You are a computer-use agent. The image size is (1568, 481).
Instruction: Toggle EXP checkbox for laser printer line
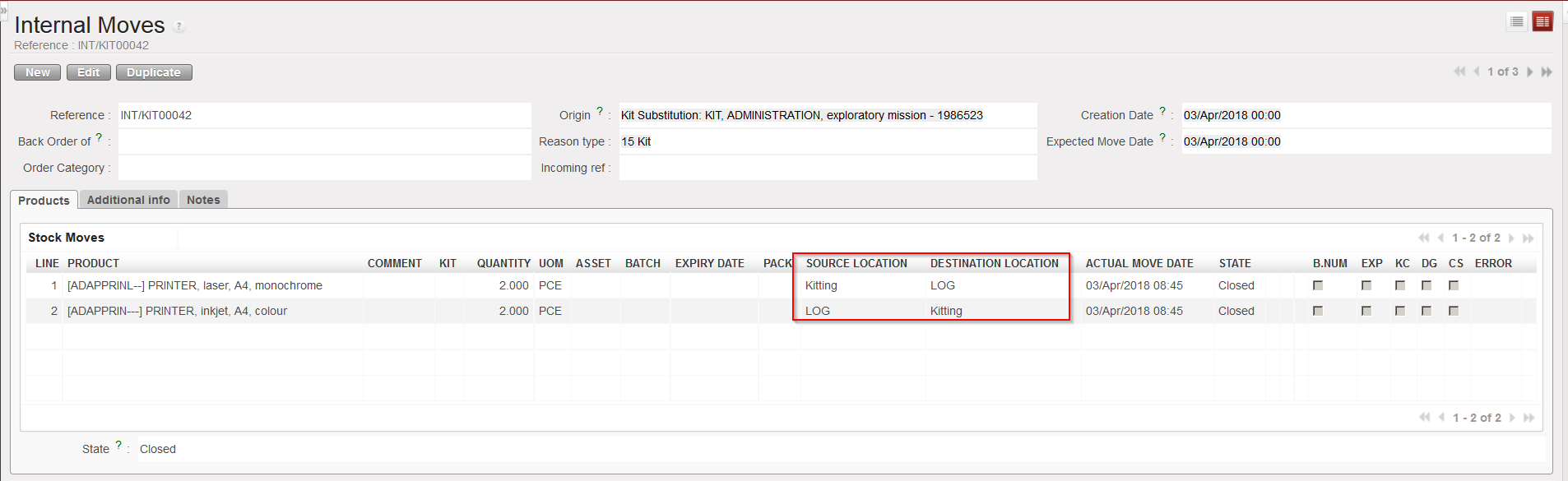pyautogui.click(x=1366, y=285)
